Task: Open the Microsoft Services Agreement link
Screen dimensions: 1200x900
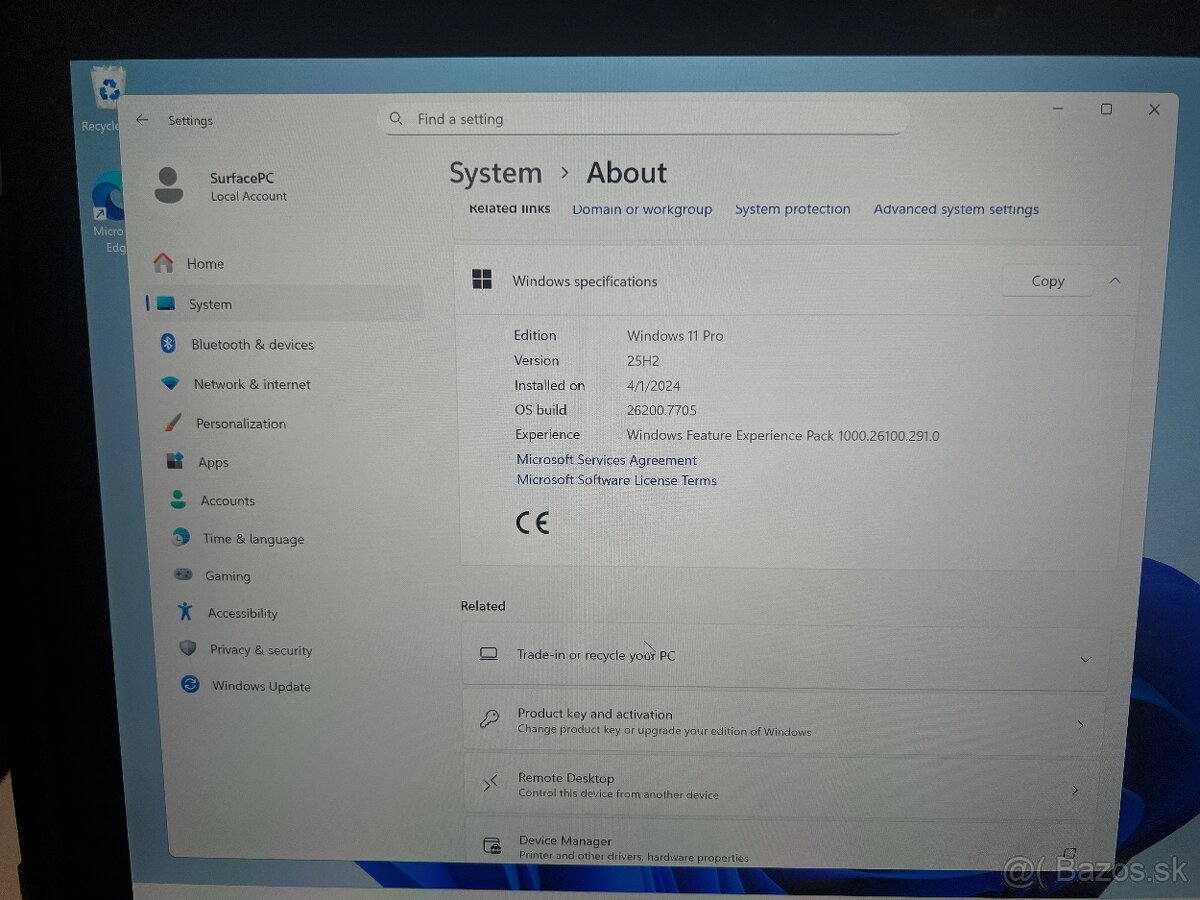Action: [x=606, y=460]
